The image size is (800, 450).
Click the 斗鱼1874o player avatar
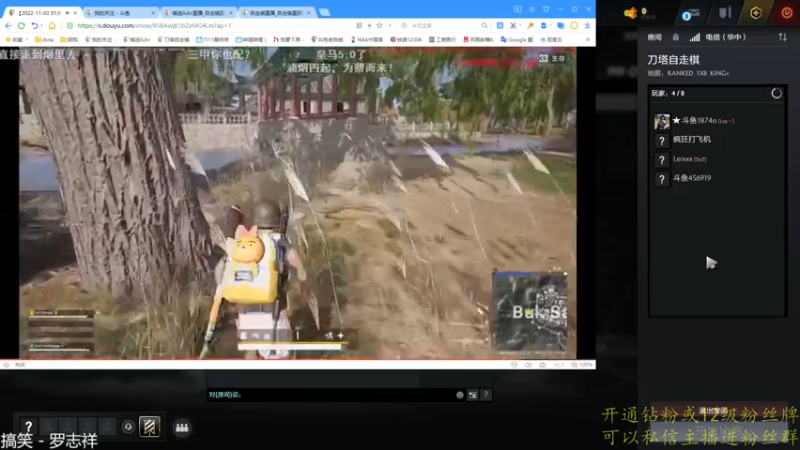[x=662, y=121]
